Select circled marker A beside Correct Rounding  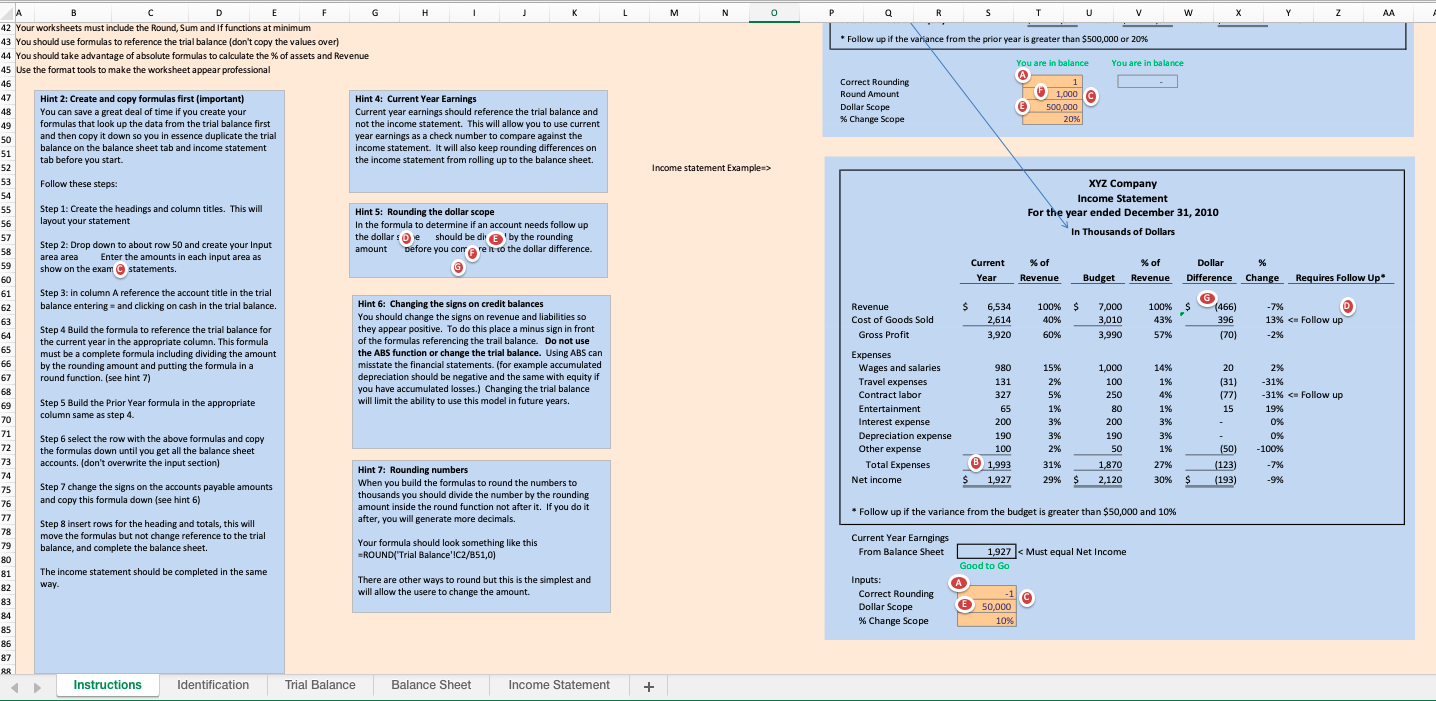[1022, 74]
